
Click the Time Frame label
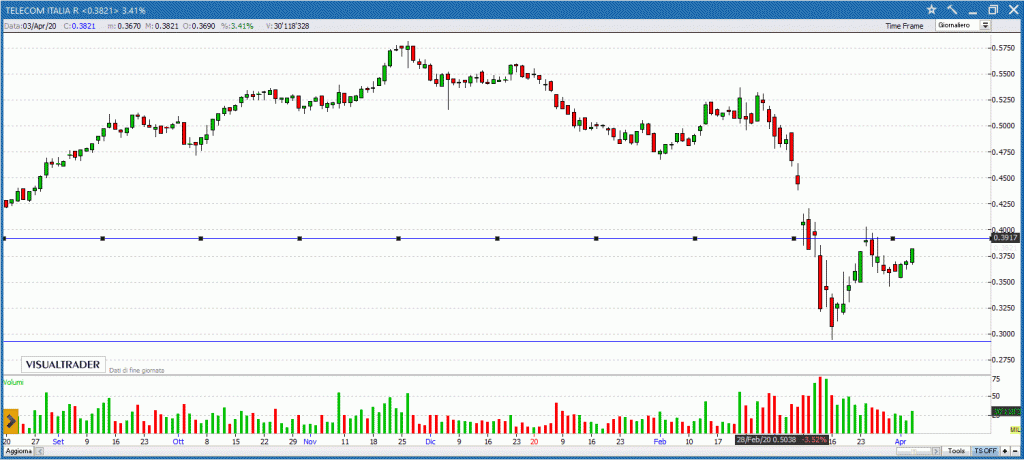pyautogui.click(x=904, y=26)
